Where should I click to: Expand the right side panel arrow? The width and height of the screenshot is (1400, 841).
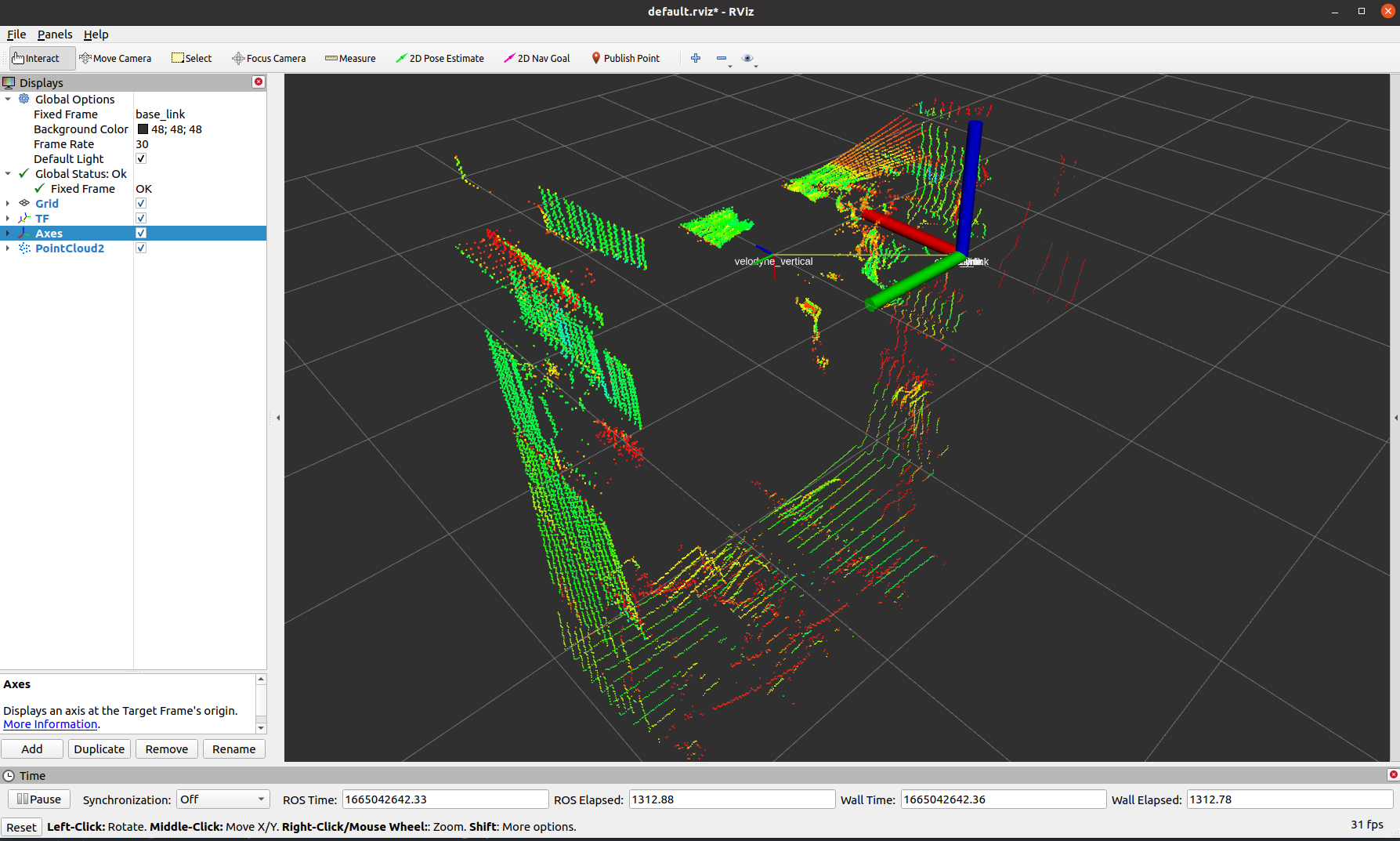click(1395, 418)
